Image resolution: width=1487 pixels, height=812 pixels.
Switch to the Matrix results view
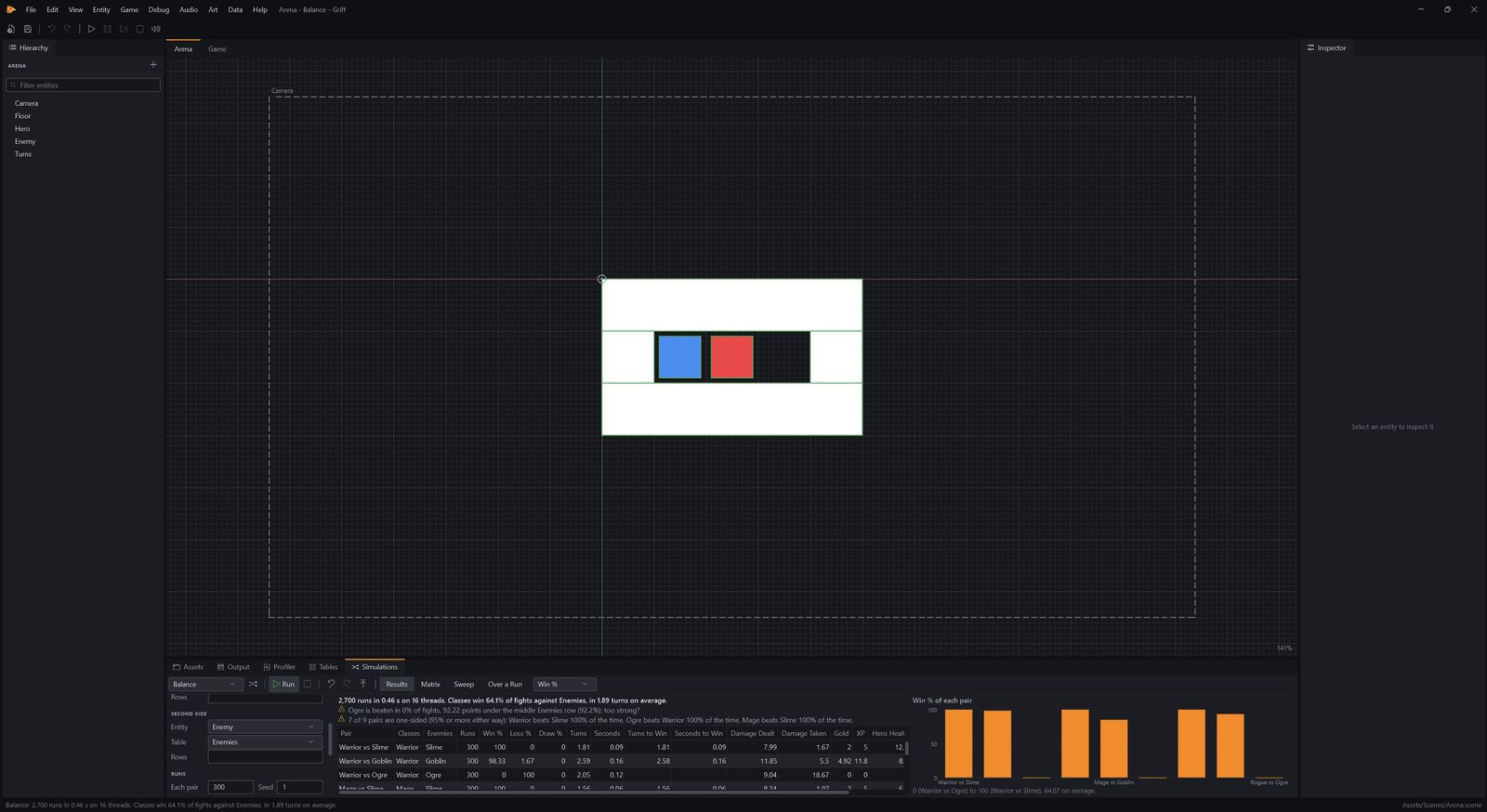pos(430,684)
